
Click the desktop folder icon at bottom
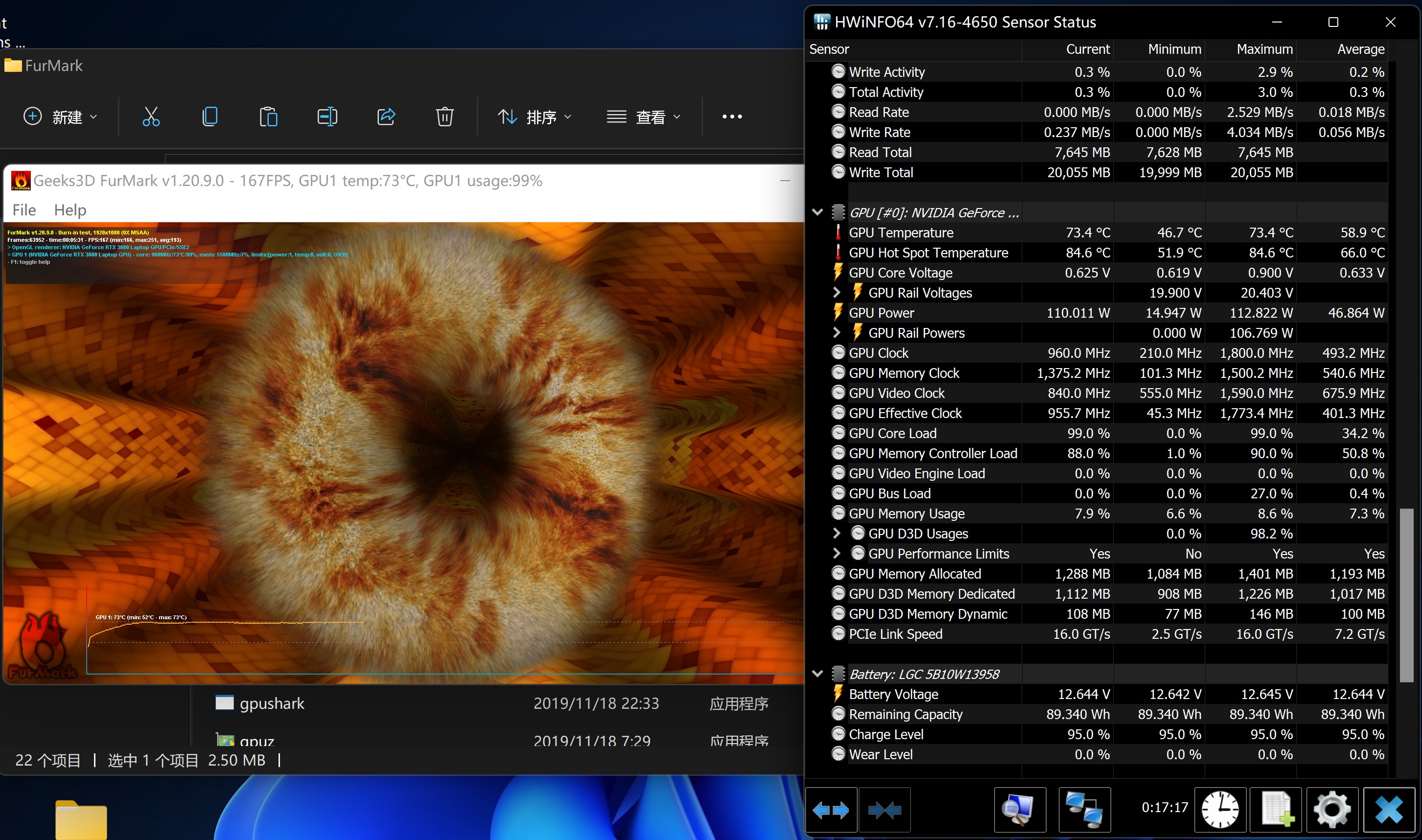[81, 819]
